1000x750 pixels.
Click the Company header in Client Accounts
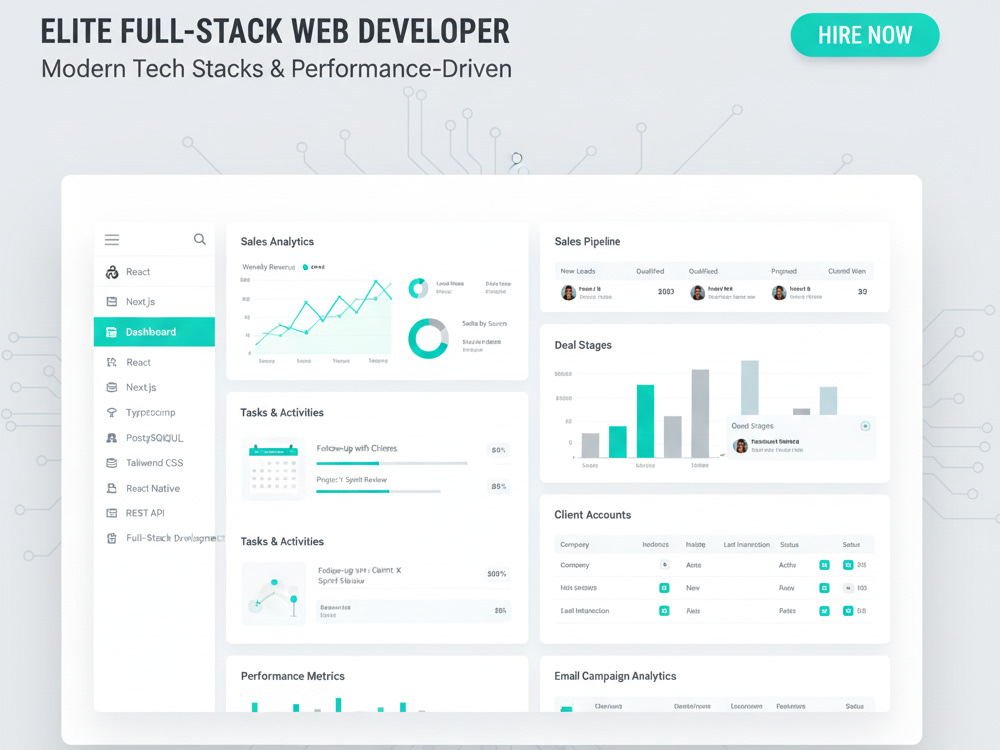[575, 545]
